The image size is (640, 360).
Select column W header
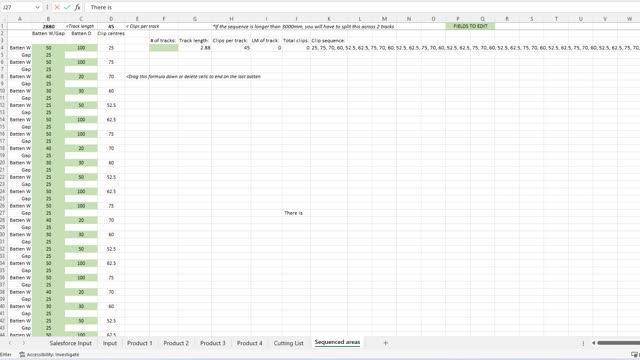[x=629, y=19]
